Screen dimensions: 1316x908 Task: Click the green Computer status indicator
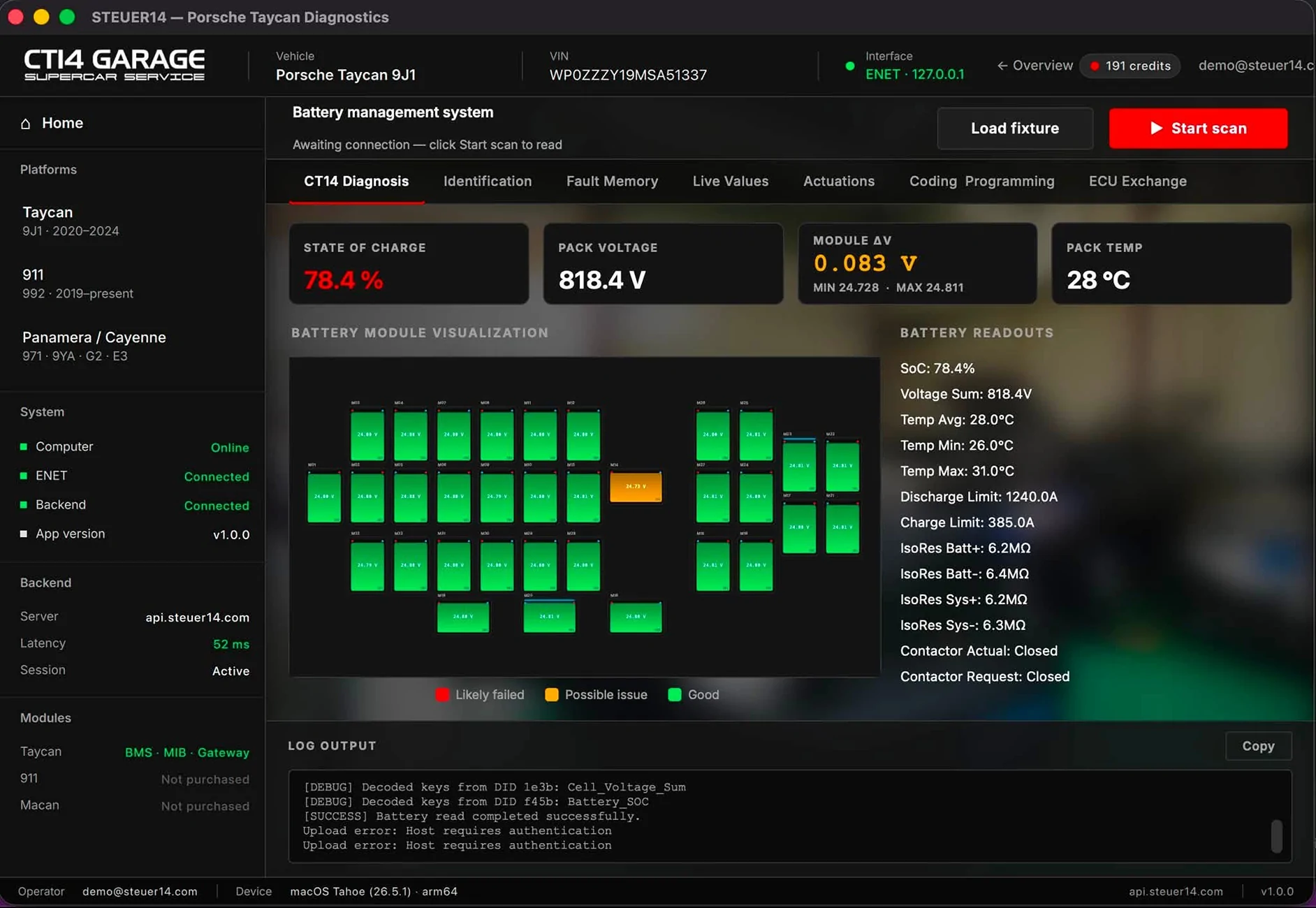[24, 446]
